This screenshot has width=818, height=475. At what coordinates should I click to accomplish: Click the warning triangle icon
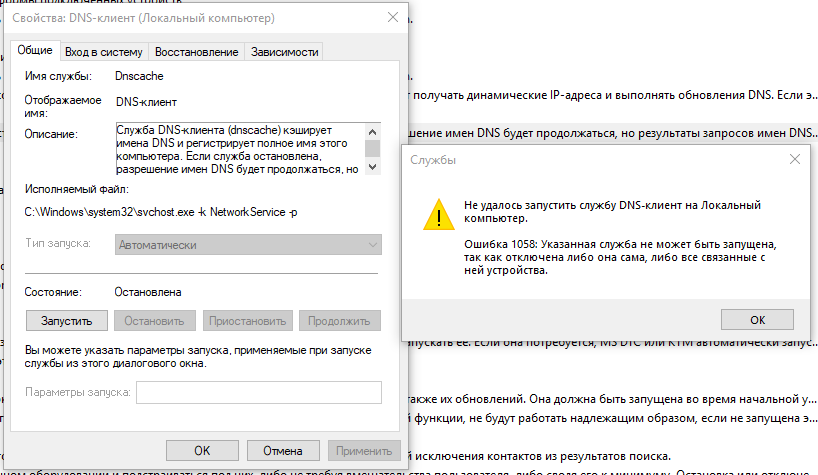click(x=439, y=214)
